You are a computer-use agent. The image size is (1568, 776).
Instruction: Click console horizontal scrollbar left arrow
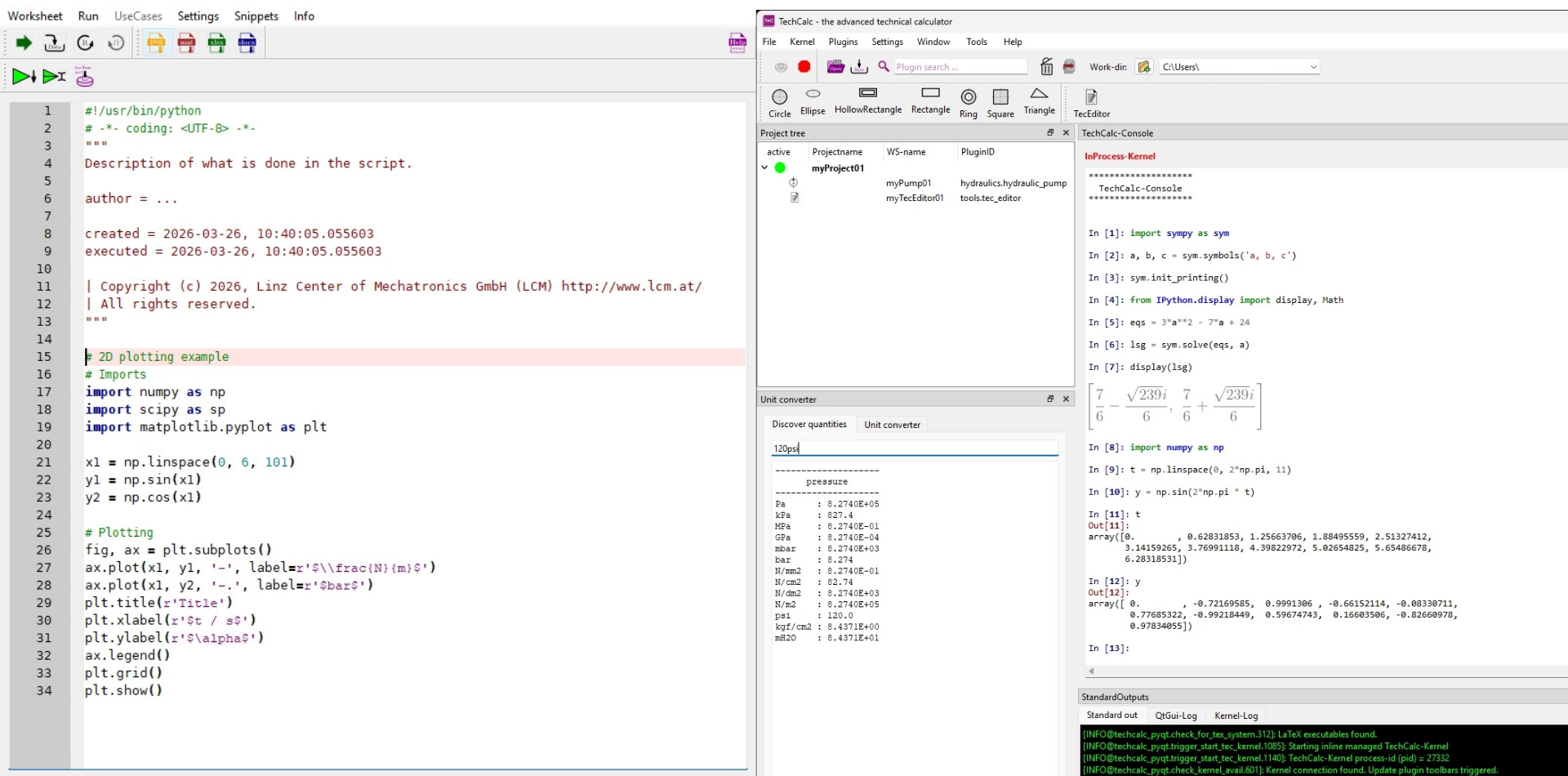(x=1091, y=671)
